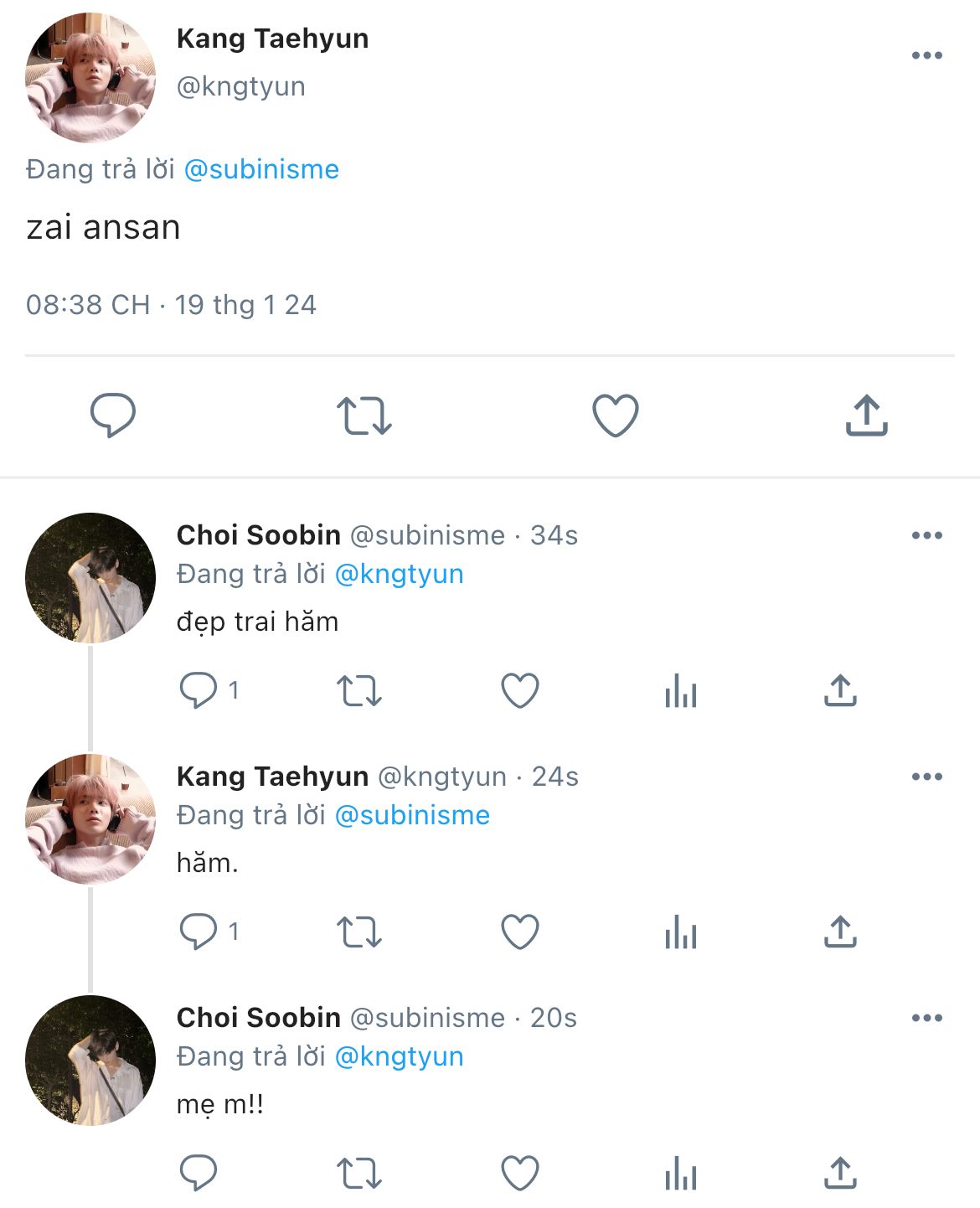The width and height of the screenshot is (980, 1208).
Task: Retweet the 'đẹp trai hăm' reply
Action: (359, 691)
